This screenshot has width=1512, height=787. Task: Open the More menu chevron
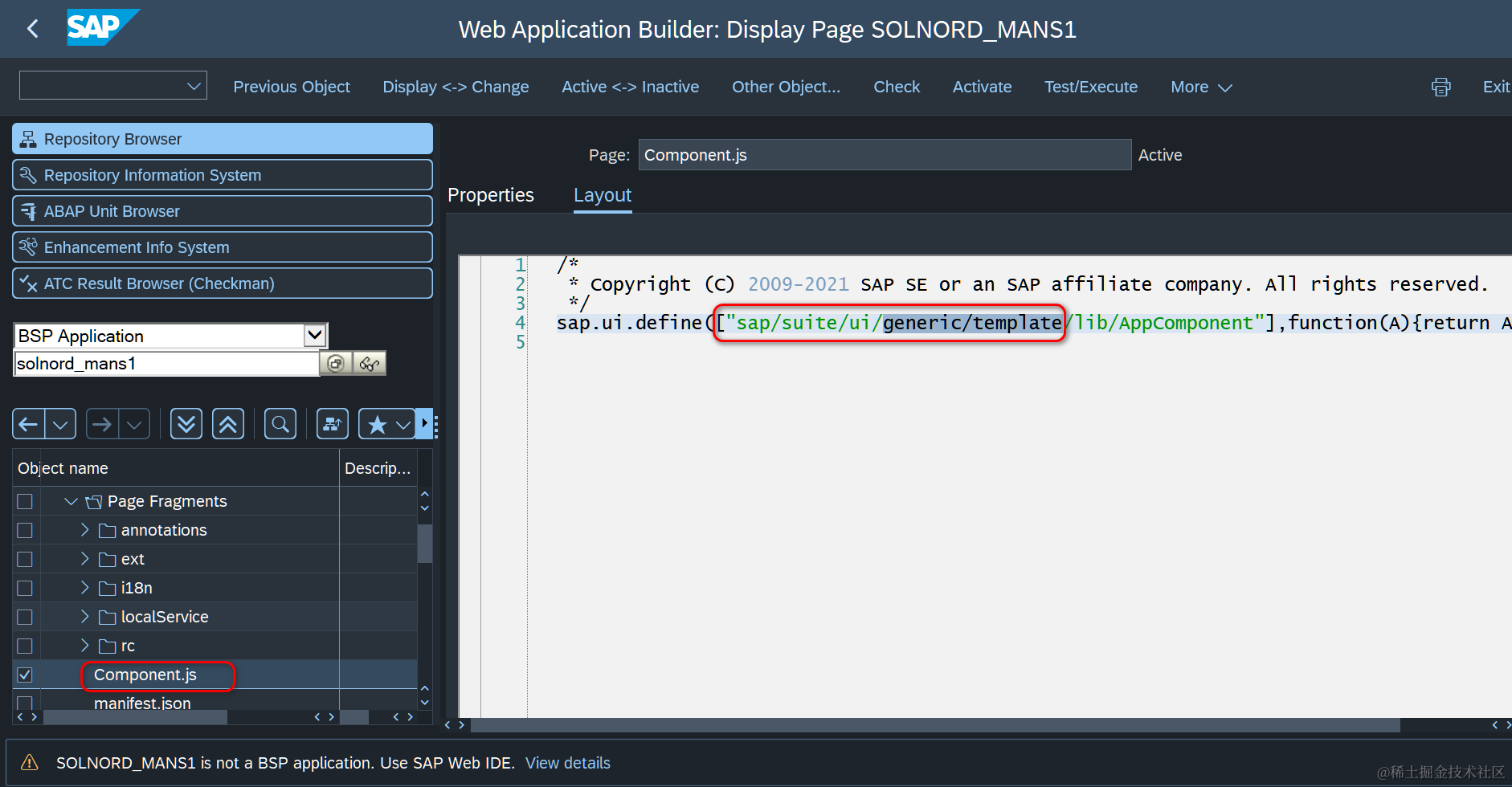[x=1225, y=88]
